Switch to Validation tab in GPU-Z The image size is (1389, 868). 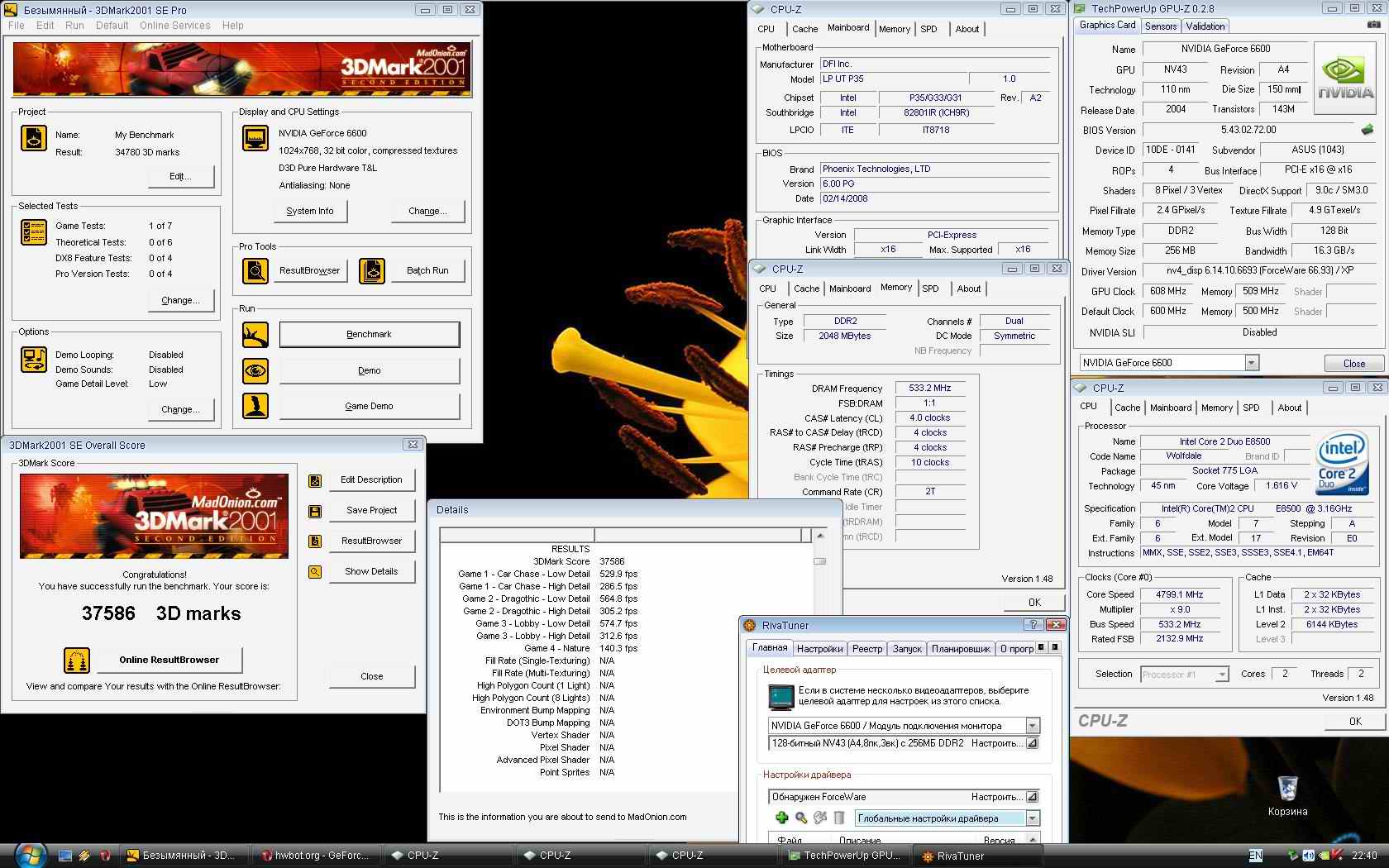coord(1205,26)
